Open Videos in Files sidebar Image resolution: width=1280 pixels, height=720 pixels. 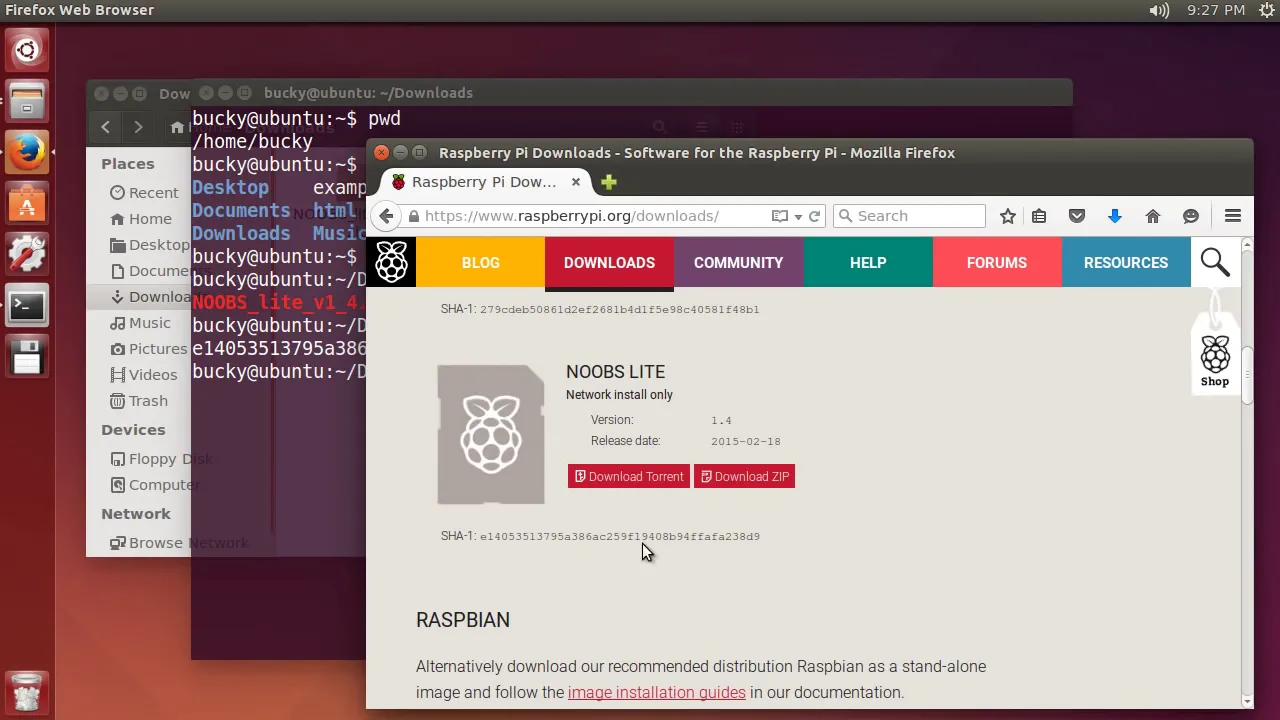tap(143, 375)
